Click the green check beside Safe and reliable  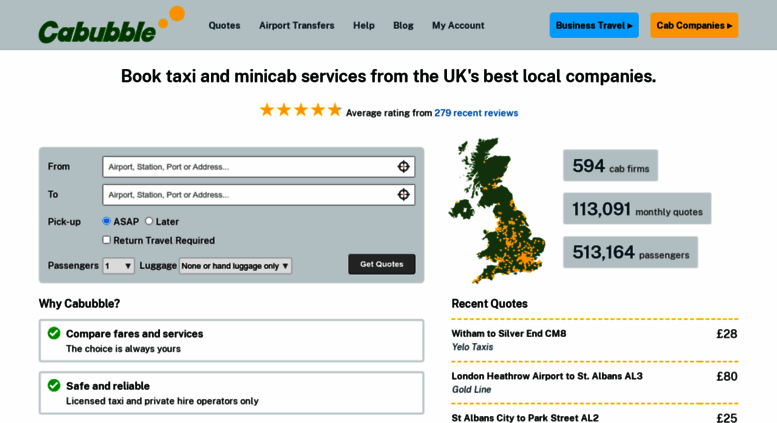(x=54, y=385)
